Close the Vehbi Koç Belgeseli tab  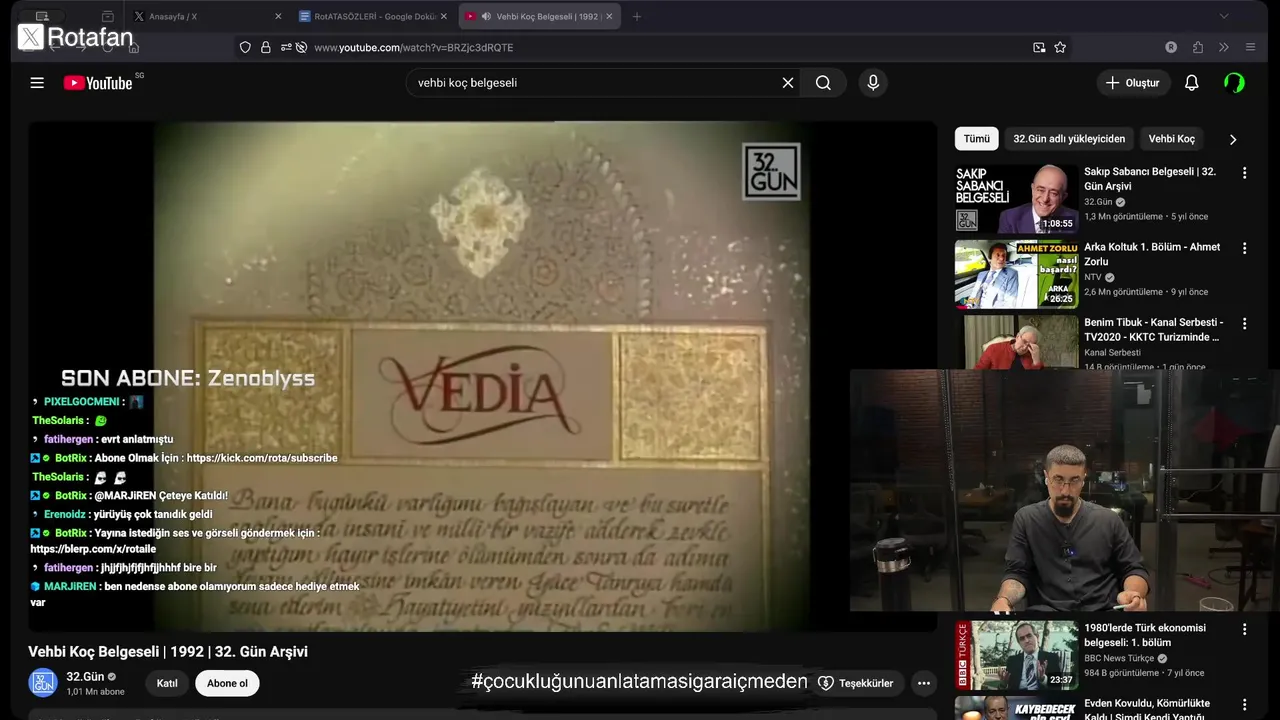[609, 16]
